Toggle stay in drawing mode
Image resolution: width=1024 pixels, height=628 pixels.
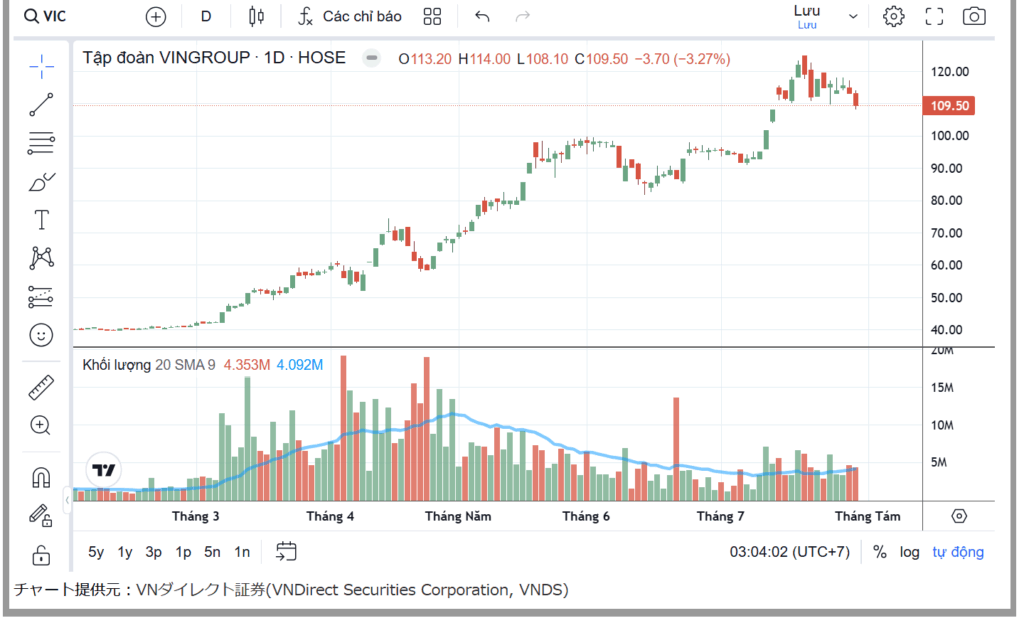[40, 516]
